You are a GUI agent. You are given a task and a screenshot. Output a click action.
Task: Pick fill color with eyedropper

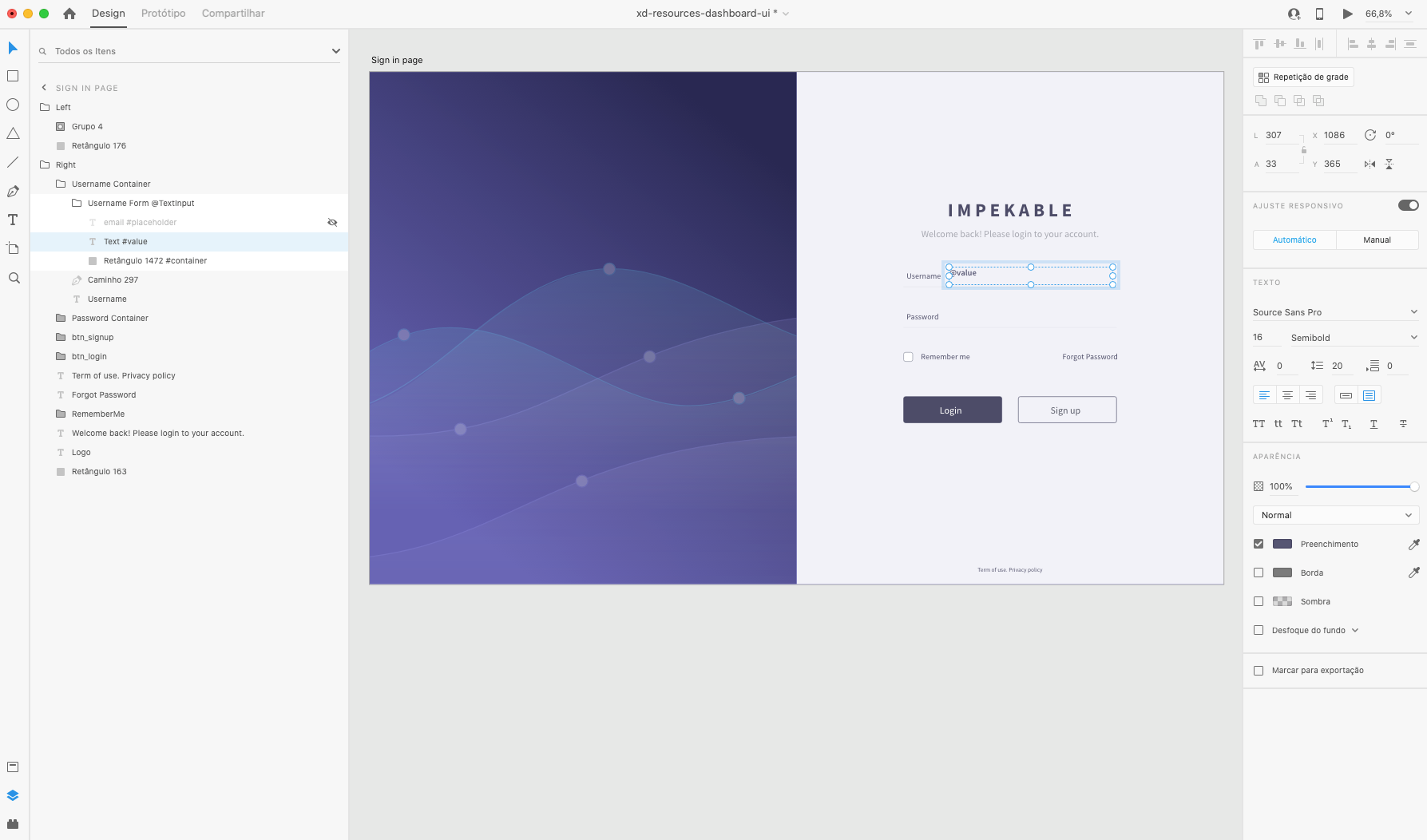1413,544
